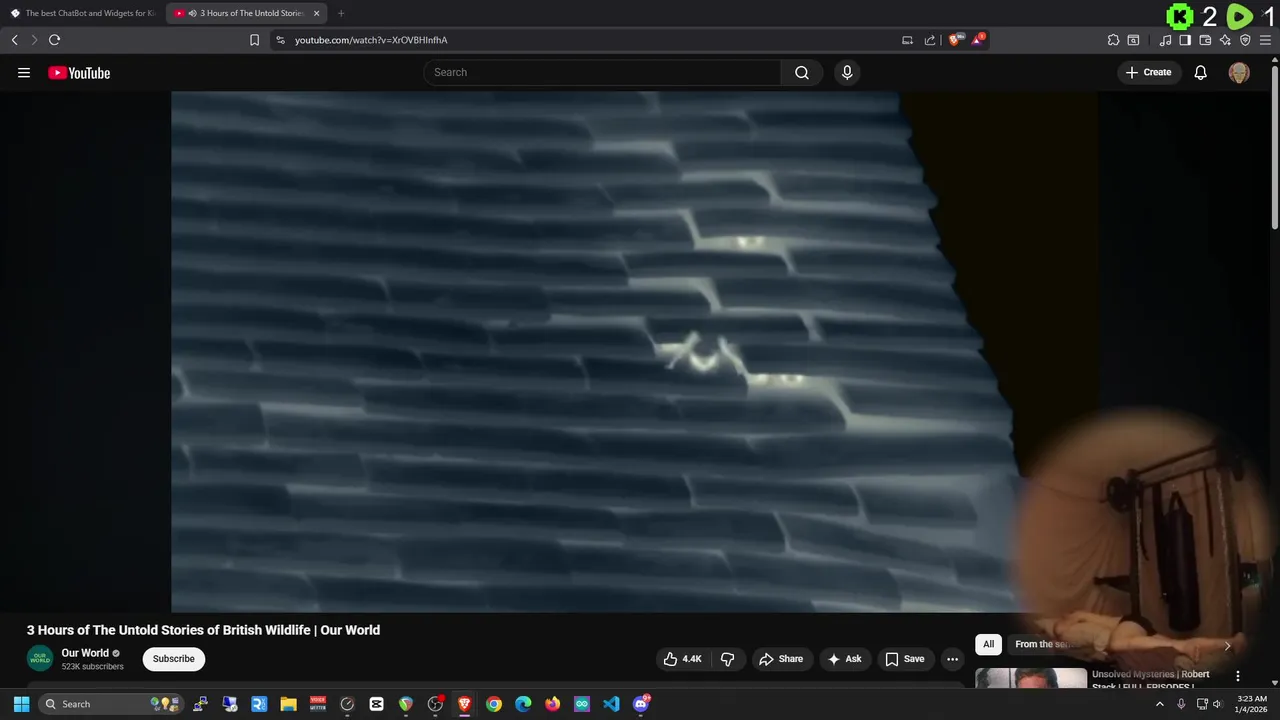Open tab search icon in toolbar
The width and height of the screenshot is (1280, 720).
(1133, 40)
